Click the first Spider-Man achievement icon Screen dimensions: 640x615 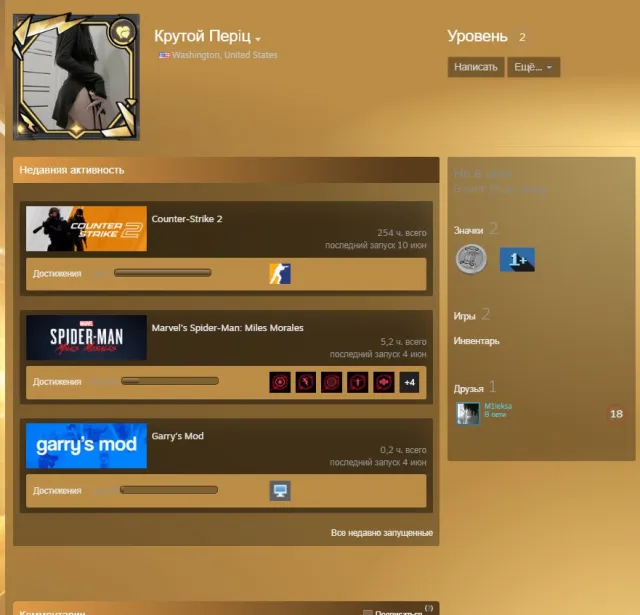[x=280, y=382]
